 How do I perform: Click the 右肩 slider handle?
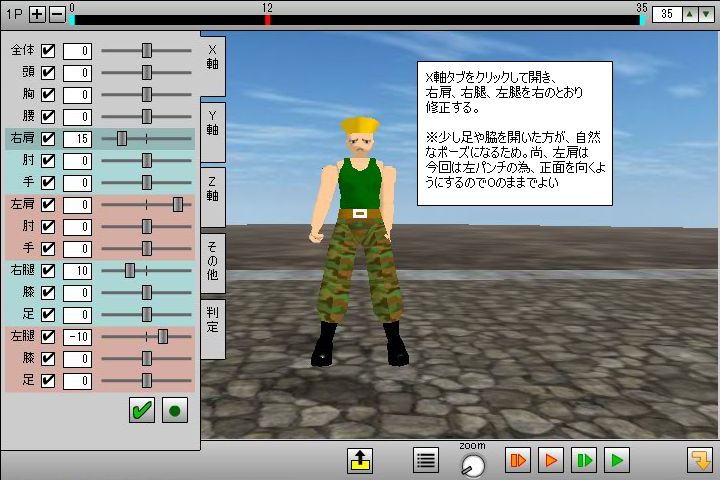[122, 139]
